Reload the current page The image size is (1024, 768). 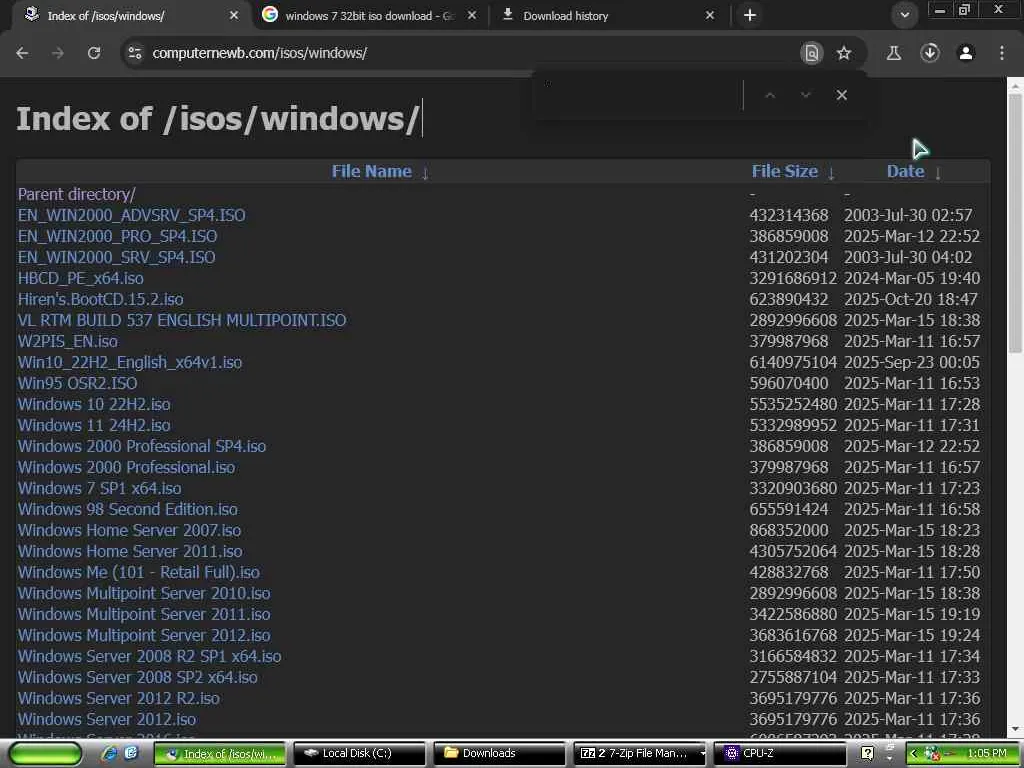point(94,53)
